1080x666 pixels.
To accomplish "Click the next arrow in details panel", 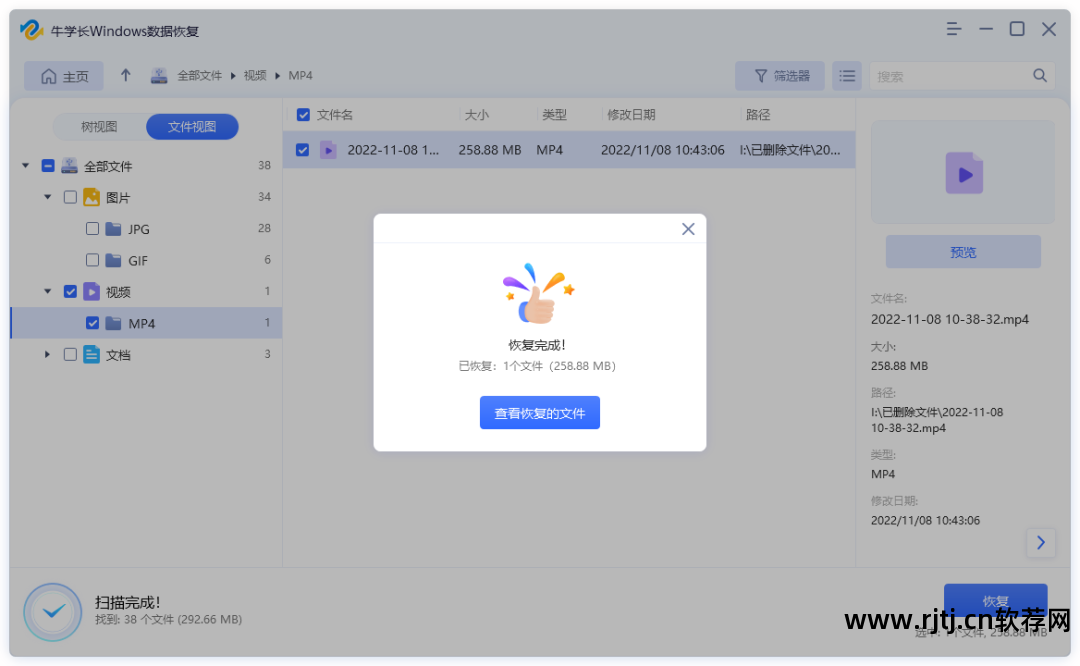I will pyautogui.click(x=1040, y=543).
